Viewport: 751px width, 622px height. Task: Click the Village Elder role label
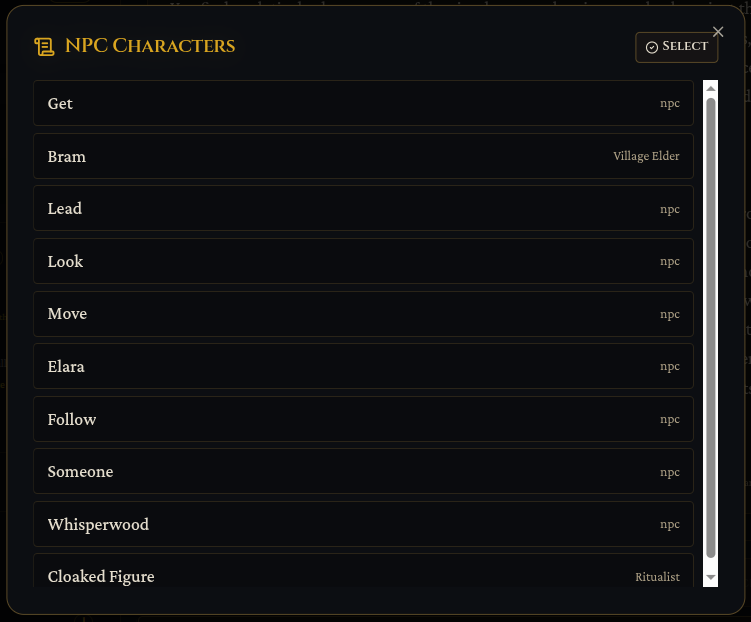pyautogui.click(x=646, y=157)
